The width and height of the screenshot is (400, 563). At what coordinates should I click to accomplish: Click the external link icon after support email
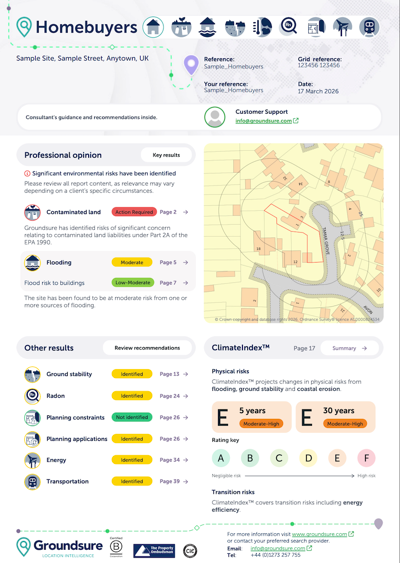pyautogui.click(x=296, y=121)
